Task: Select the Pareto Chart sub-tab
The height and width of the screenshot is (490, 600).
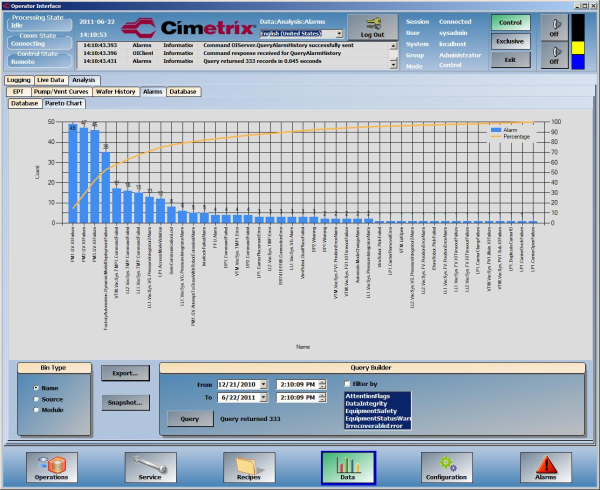Action: click(64, 103)
